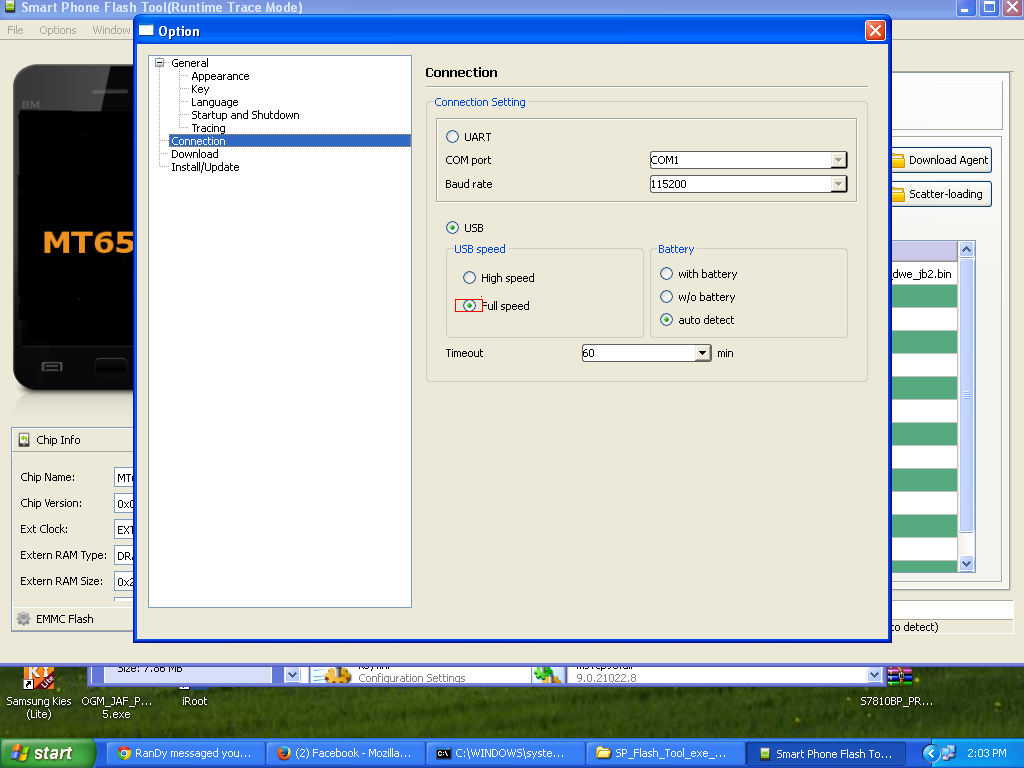
Task: Click the SP_Flash_Tool folder taskbar icon
Action: click(x=603, y=754)
